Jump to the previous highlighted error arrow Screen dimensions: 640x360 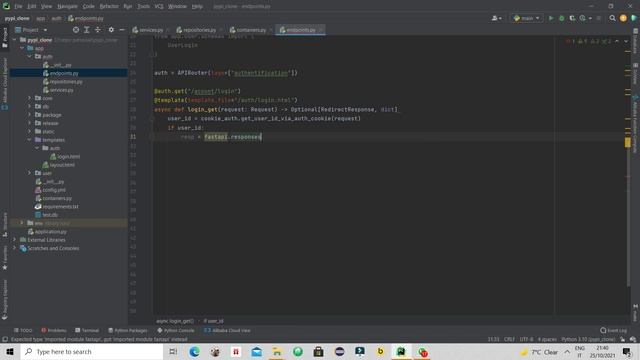click(617, 41)
